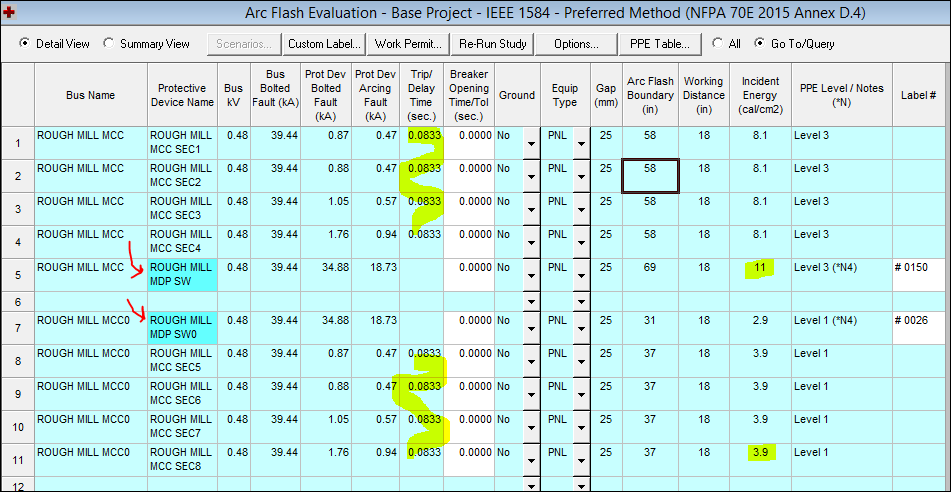951x492 pixels.
Task: Select the All radio button
Action: click(x=717, y=44)
